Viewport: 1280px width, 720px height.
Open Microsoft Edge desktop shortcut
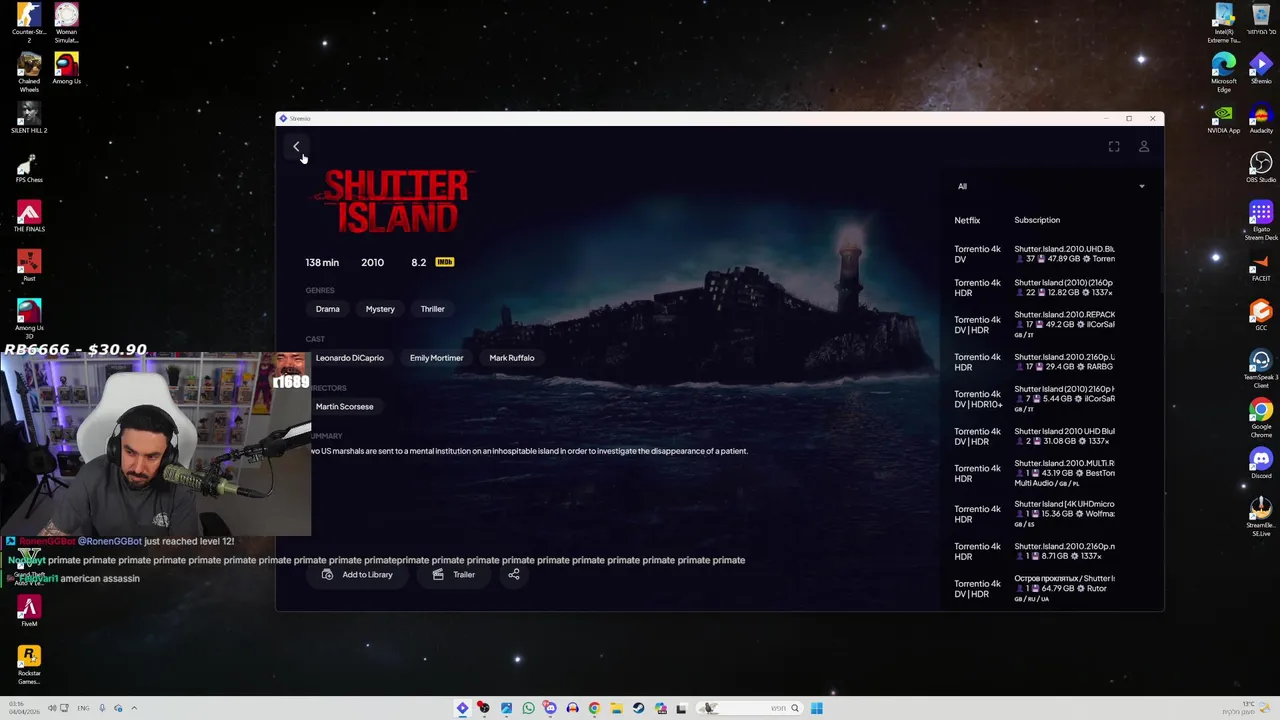click(x=1224, y=73)
